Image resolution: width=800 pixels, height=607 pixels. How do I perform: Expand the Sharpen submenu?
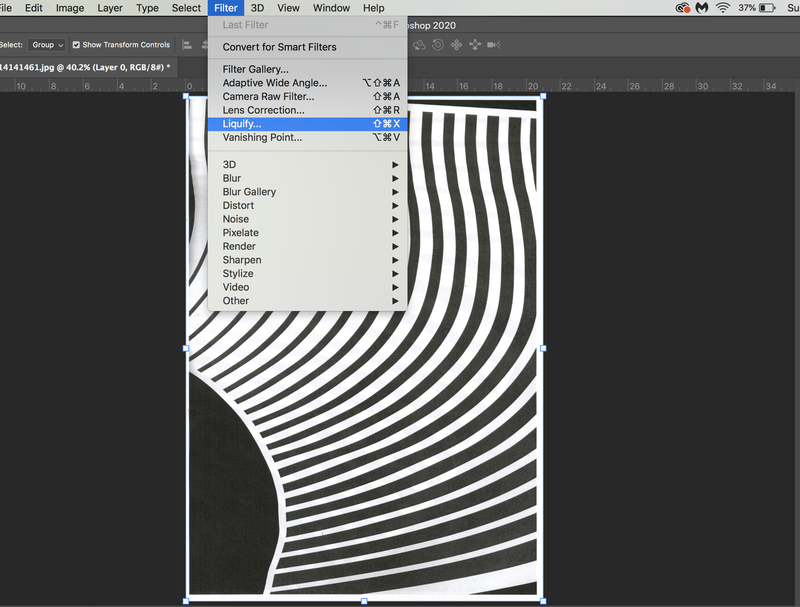click(x=307, y=260)
